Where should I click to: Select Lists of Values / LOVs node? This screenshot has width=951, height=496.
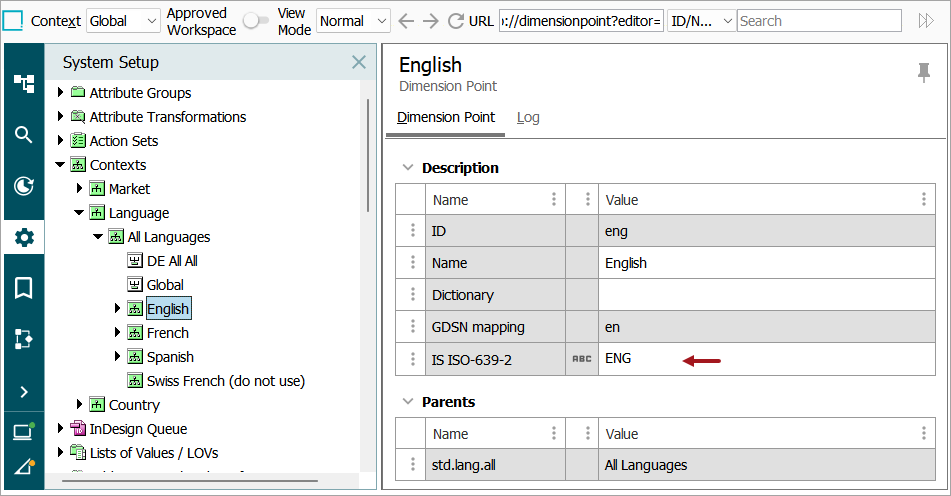(x=153, y=453)
